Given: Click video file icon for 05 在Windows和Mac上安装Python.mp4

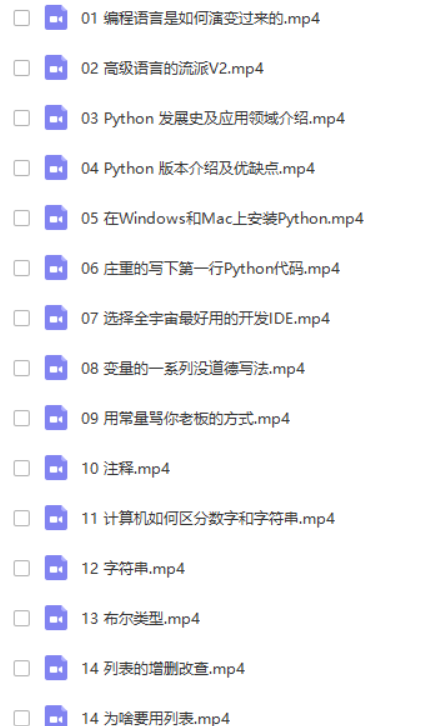Looking at the screenshot, I should tap(56, 218).
